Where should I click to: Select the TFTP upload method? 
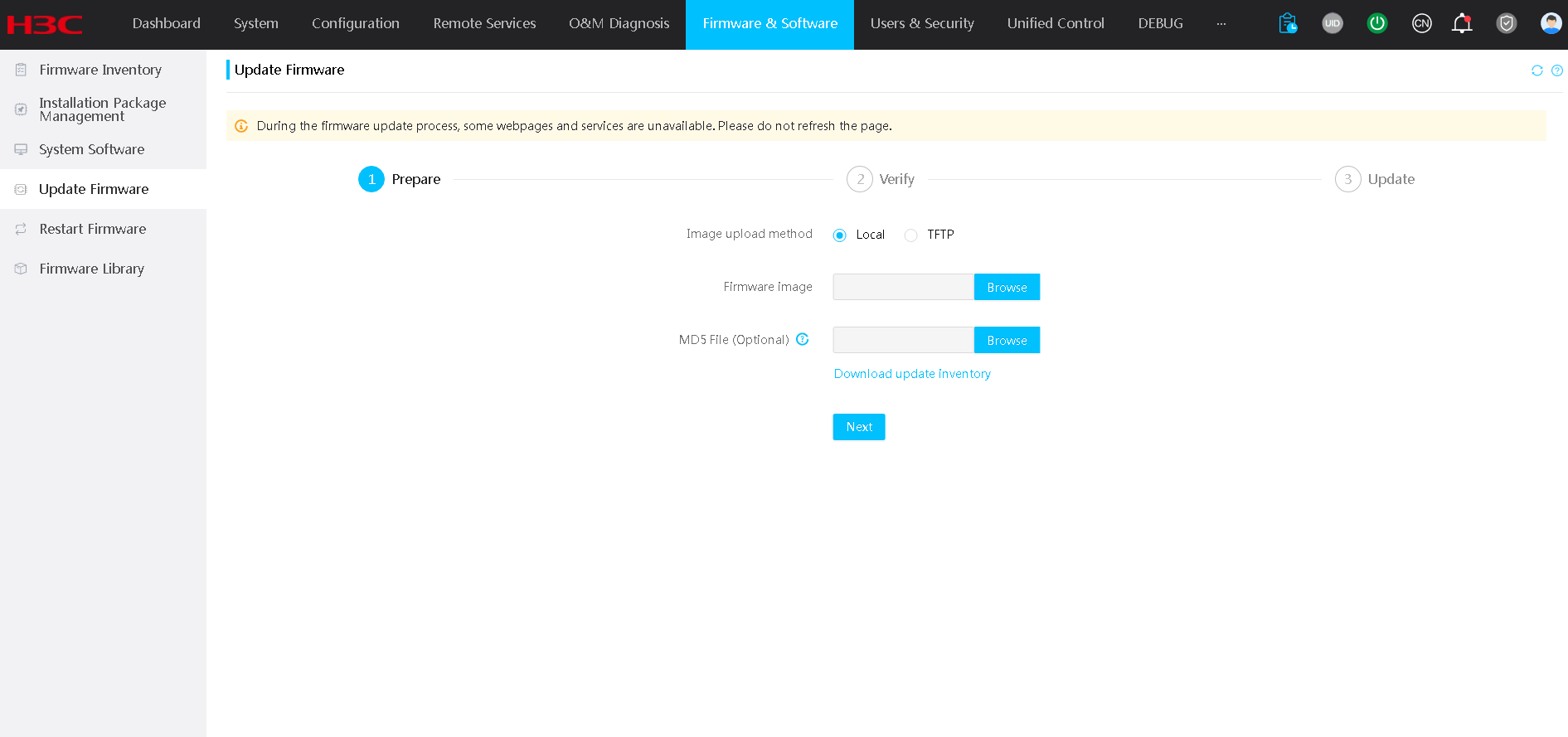911,235
